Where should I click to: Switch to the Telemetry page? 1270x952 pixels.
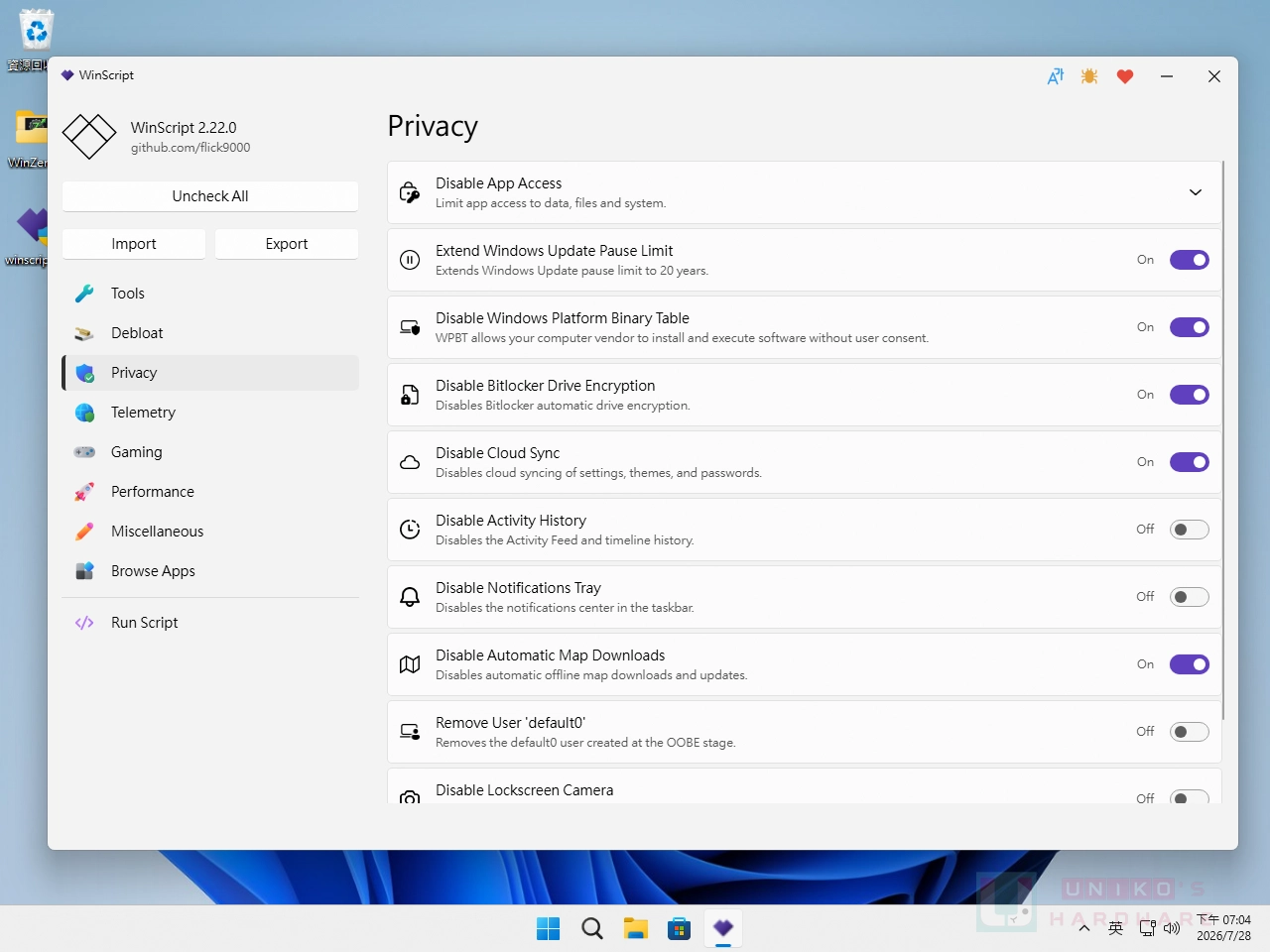click(210, 413)
